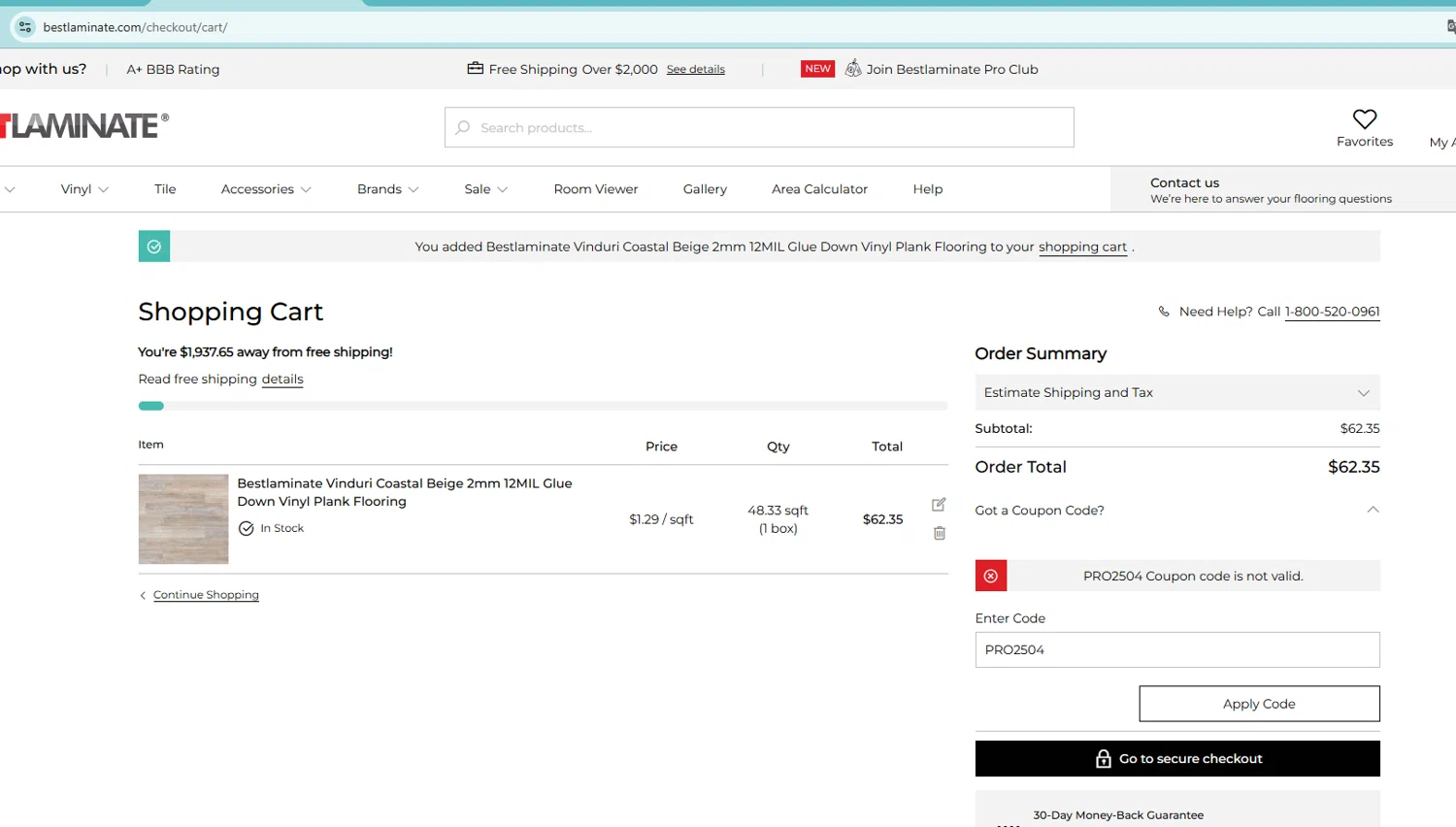Remove item with the trash icon

(x=940, y=533)
